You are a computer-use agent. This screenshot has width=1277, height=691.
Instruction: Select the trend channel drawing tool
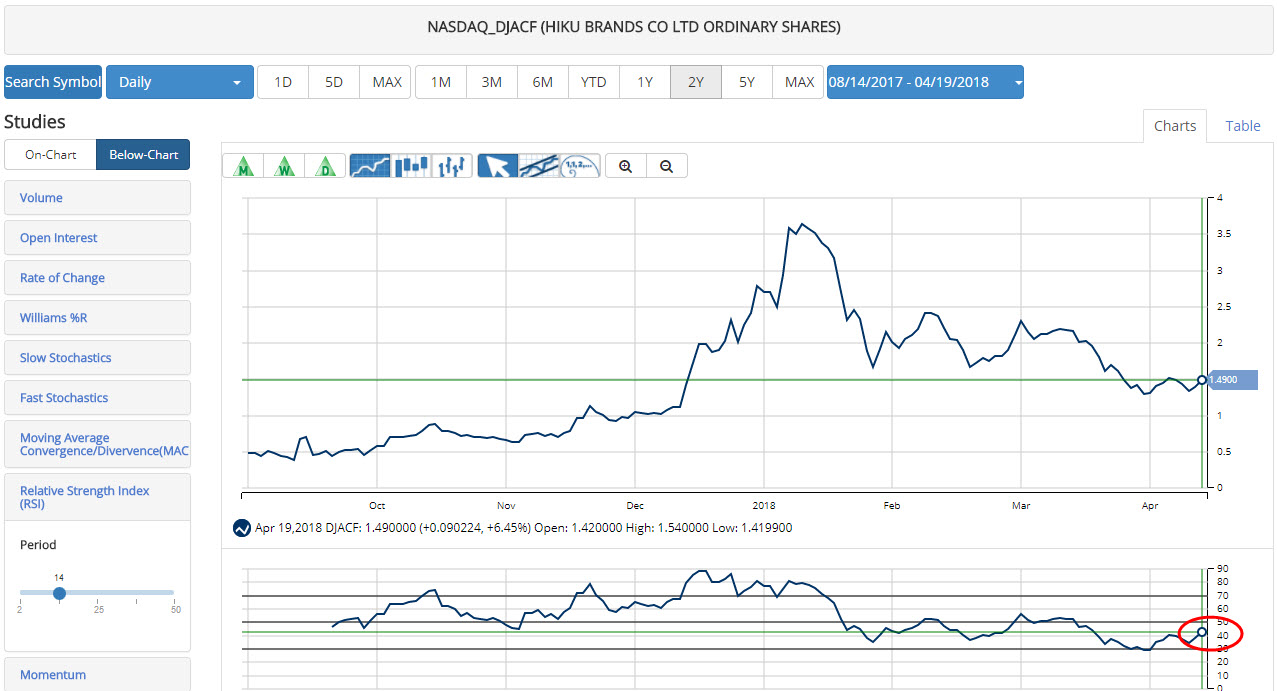(x=538, y=166)
